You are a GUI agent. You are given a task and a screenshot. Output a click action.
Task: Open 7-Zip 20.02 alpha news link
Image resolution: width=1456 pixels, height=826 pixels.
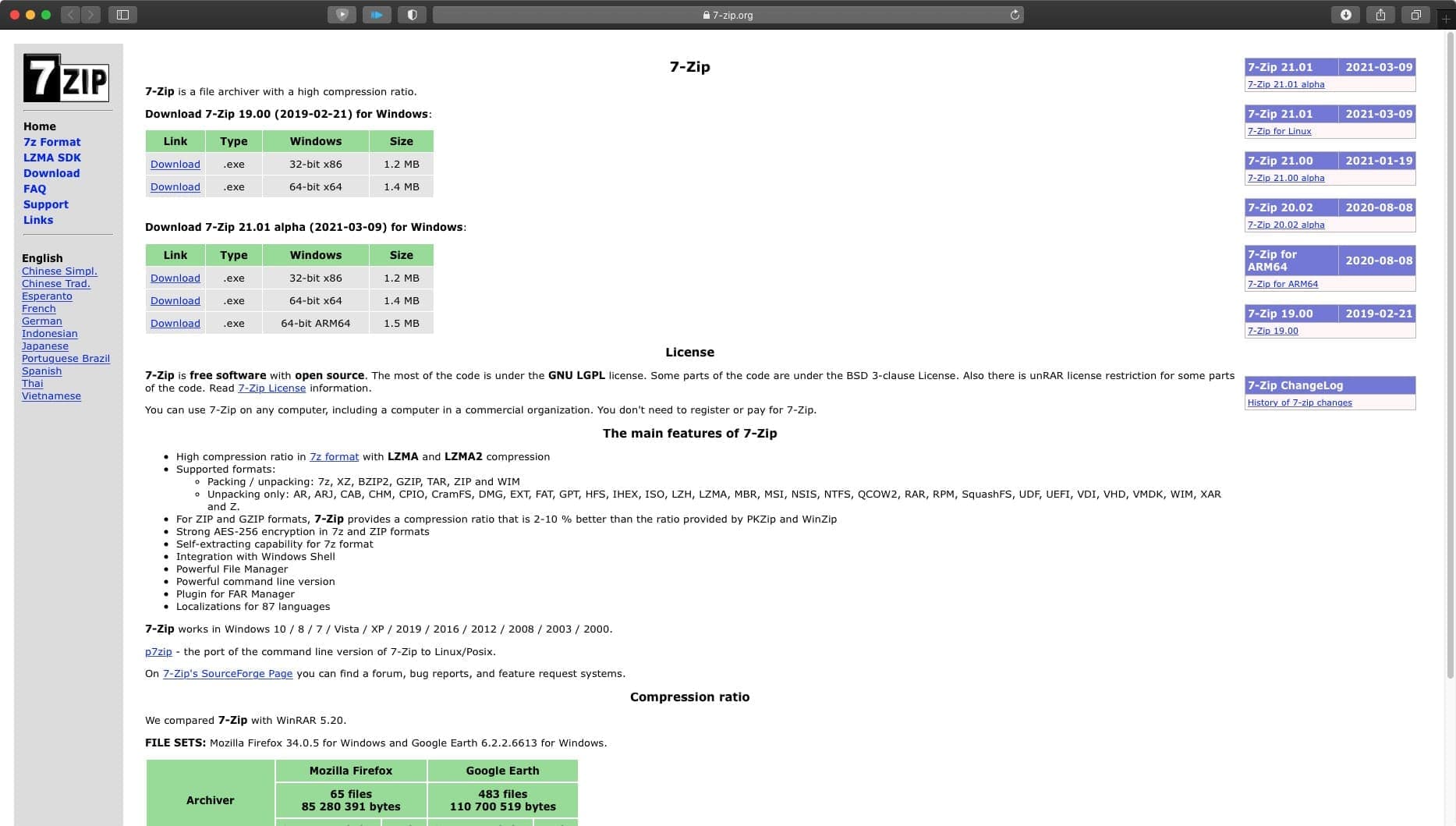point(1286,225)
